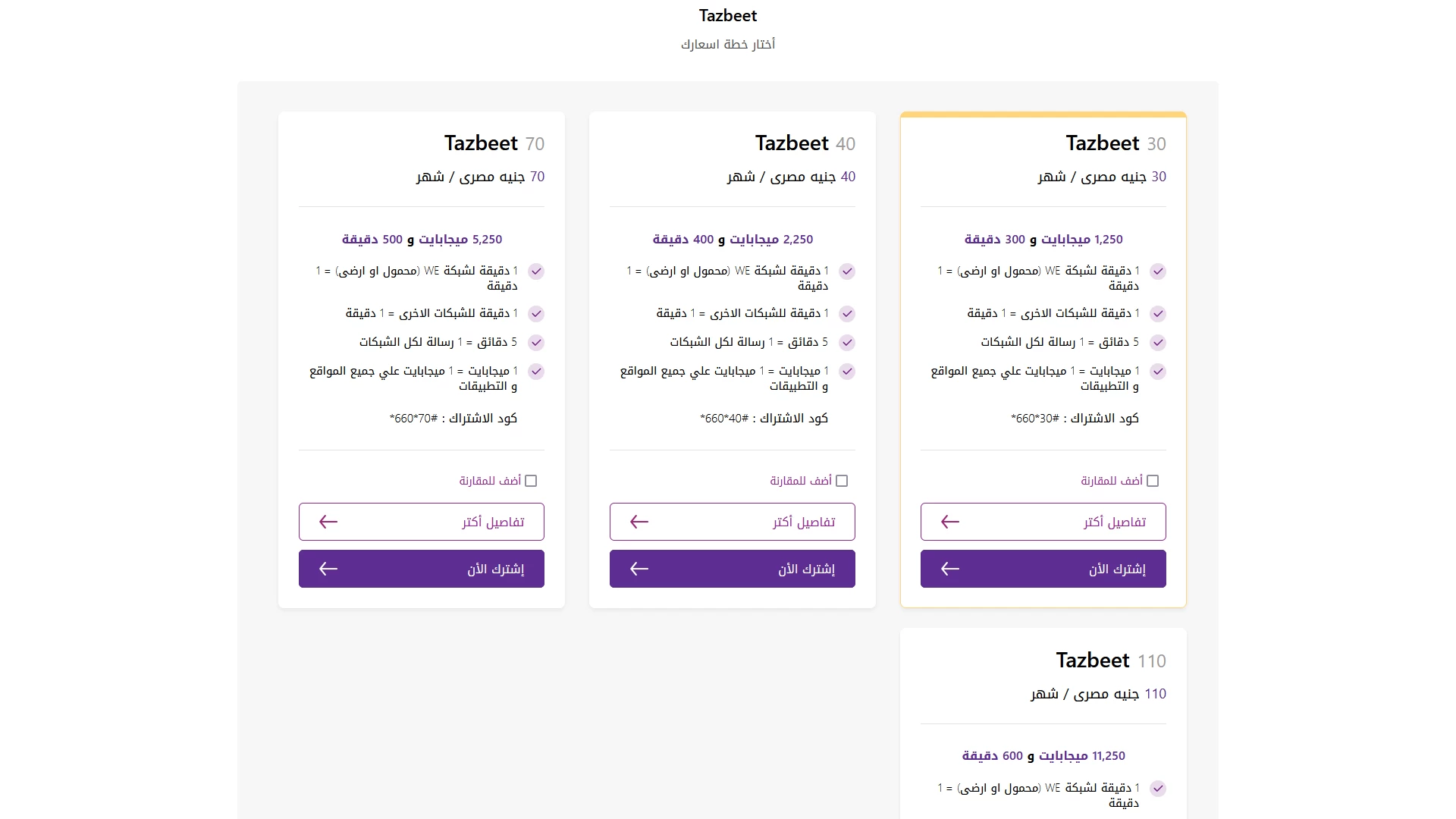Click first checkmark icon in Tazbeet 30 features
The image size is (1456, 819).
(1158, 271)
